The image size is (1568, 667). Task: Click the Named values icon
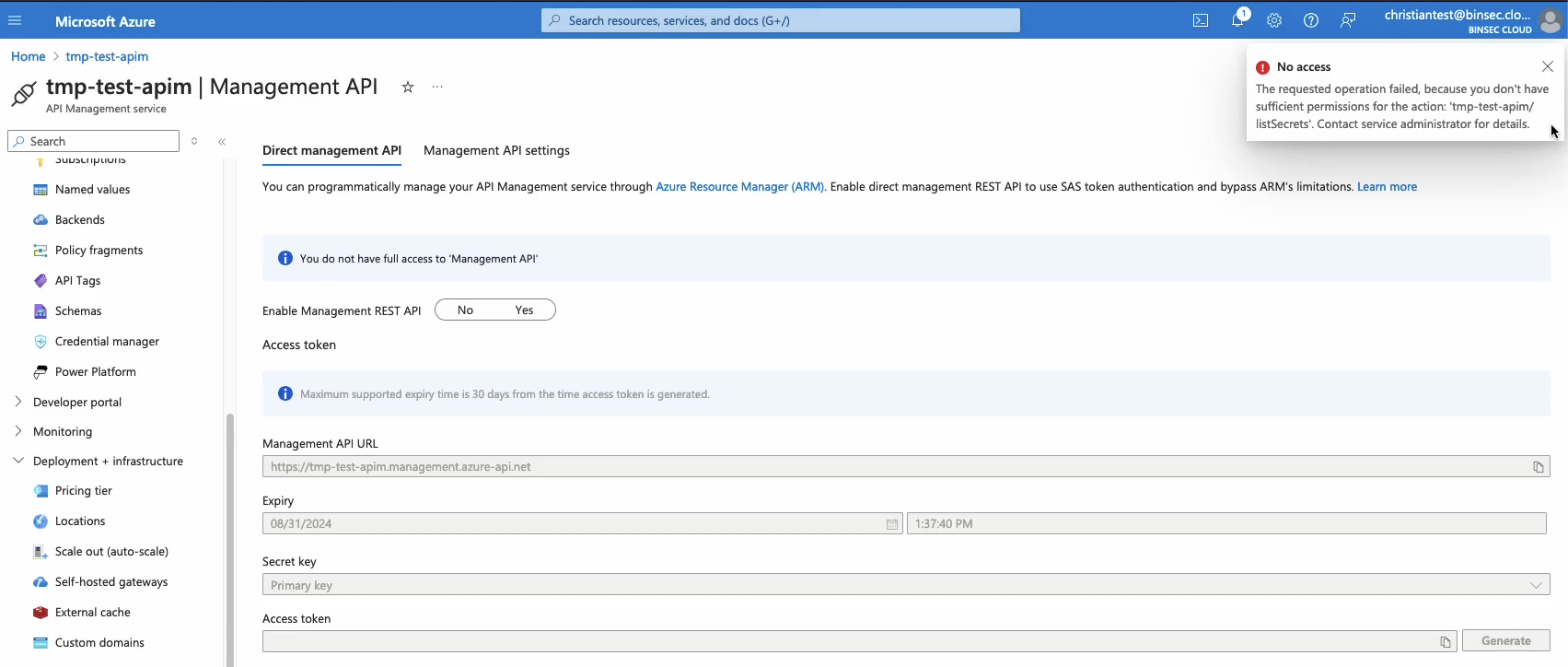click(41, 190)
